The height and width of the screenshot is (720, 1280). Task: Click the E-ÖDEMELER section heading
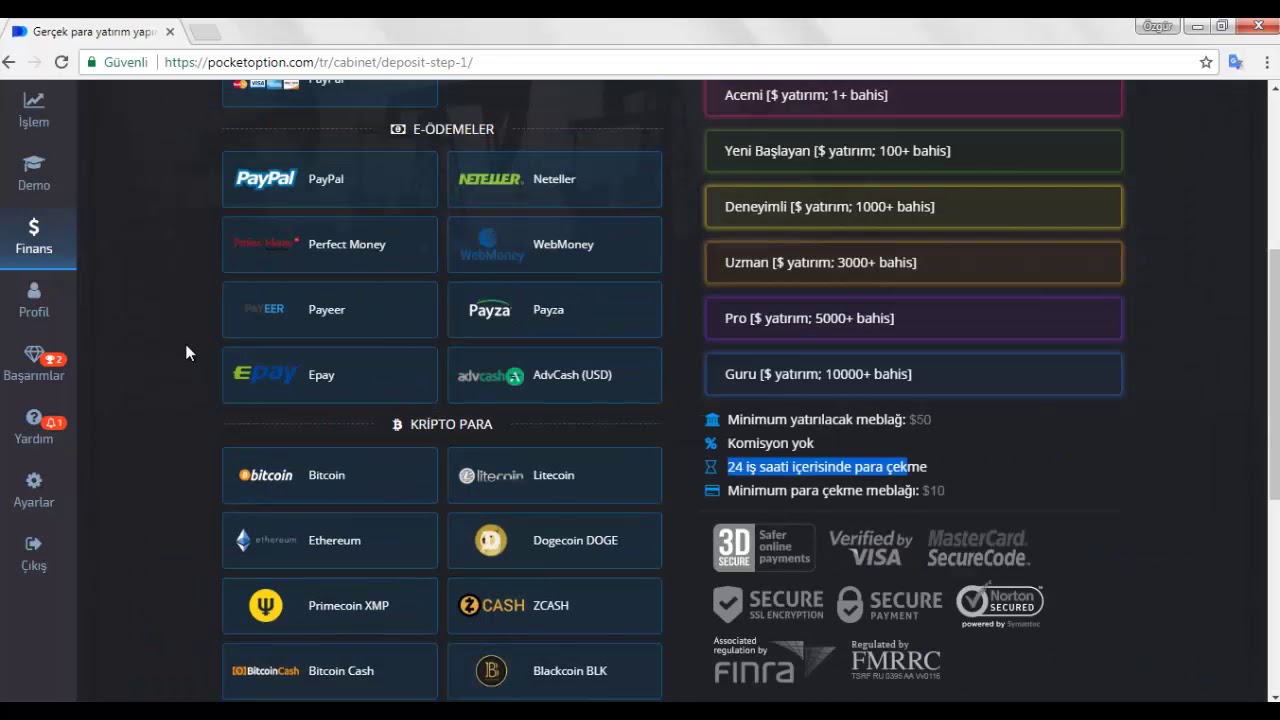pos(442,129)
